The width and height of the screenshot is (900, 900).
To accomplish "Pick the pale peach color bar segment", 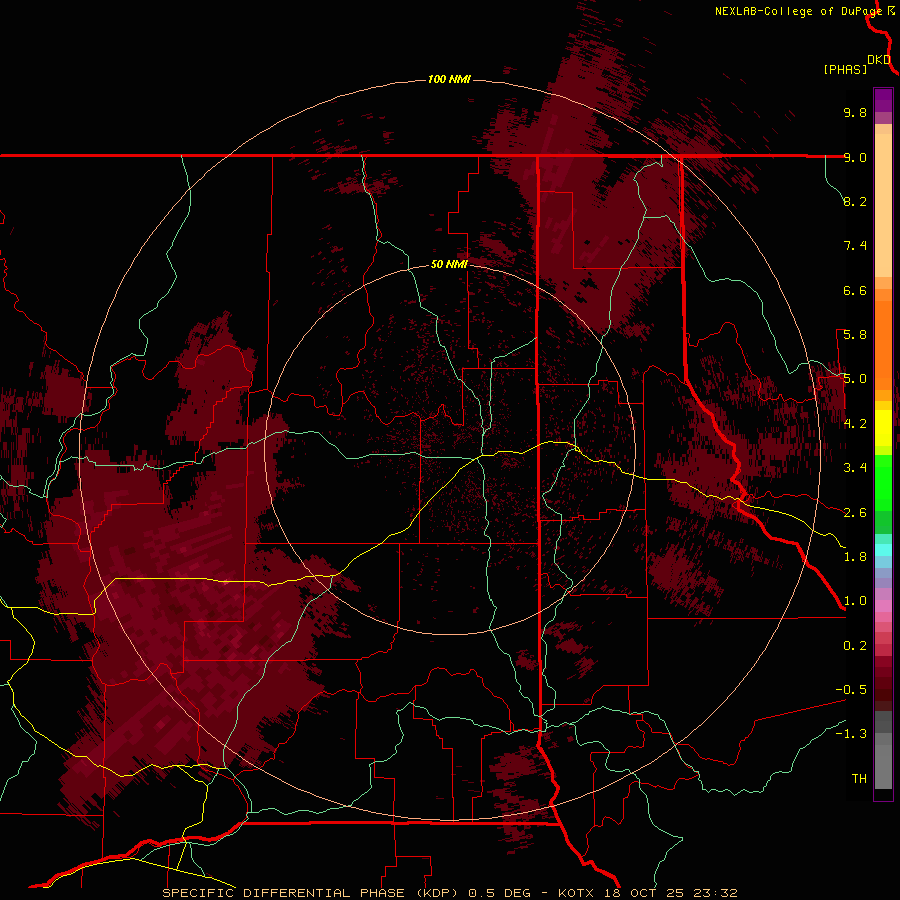I will [x=883, y=205].
